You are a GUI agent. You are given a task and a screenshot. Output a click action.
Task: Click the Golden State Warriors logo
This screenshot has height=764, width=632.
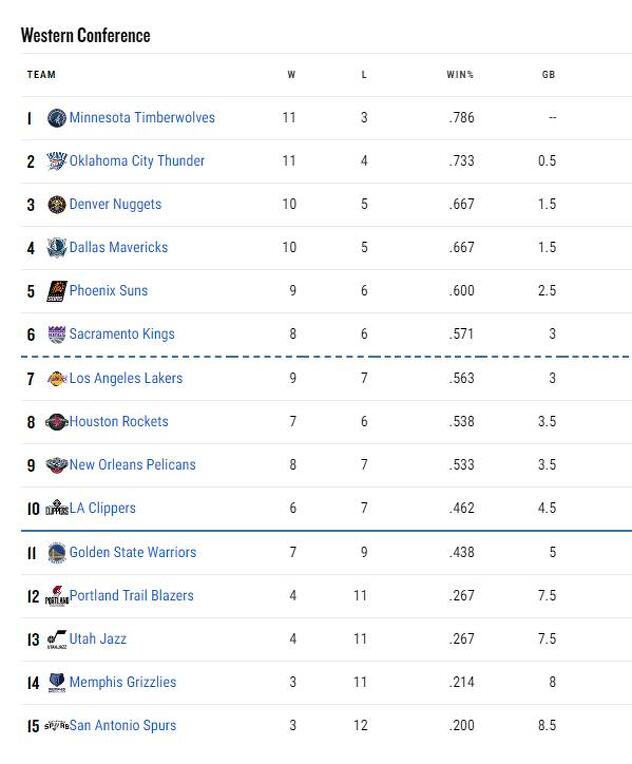[57, 553]
